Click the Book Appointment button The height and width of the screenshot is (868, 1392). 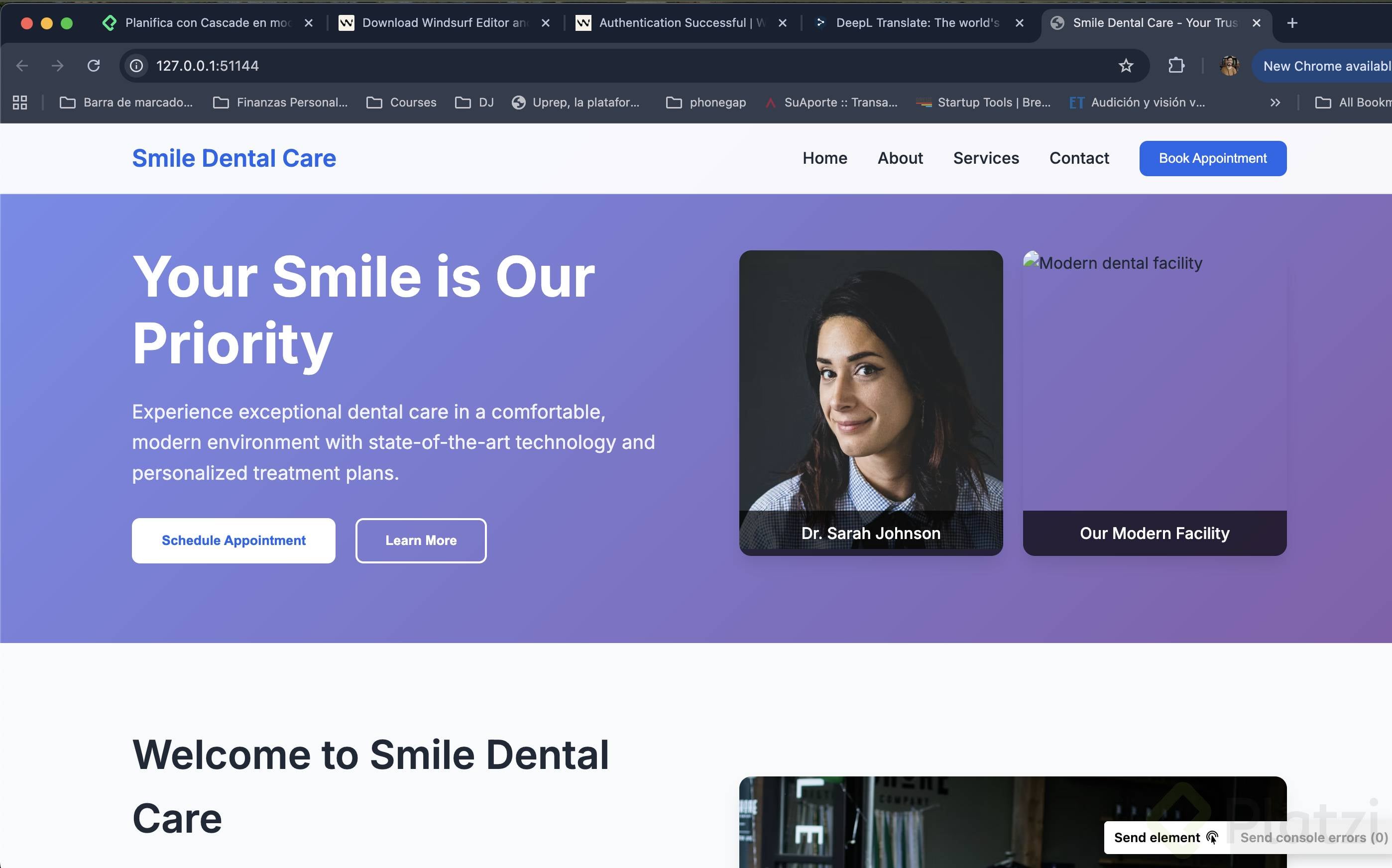click(1212, 158)
